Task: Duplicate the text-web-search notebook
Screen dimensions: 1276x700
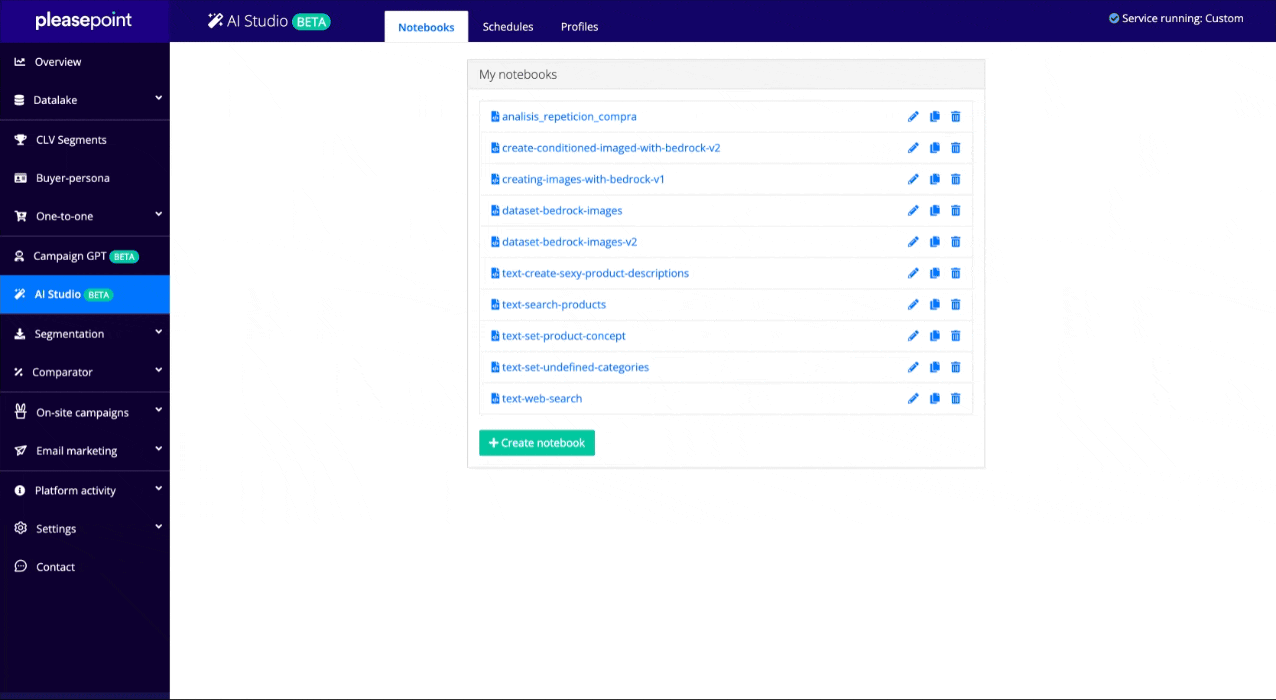Action: (x=935, y=399)
